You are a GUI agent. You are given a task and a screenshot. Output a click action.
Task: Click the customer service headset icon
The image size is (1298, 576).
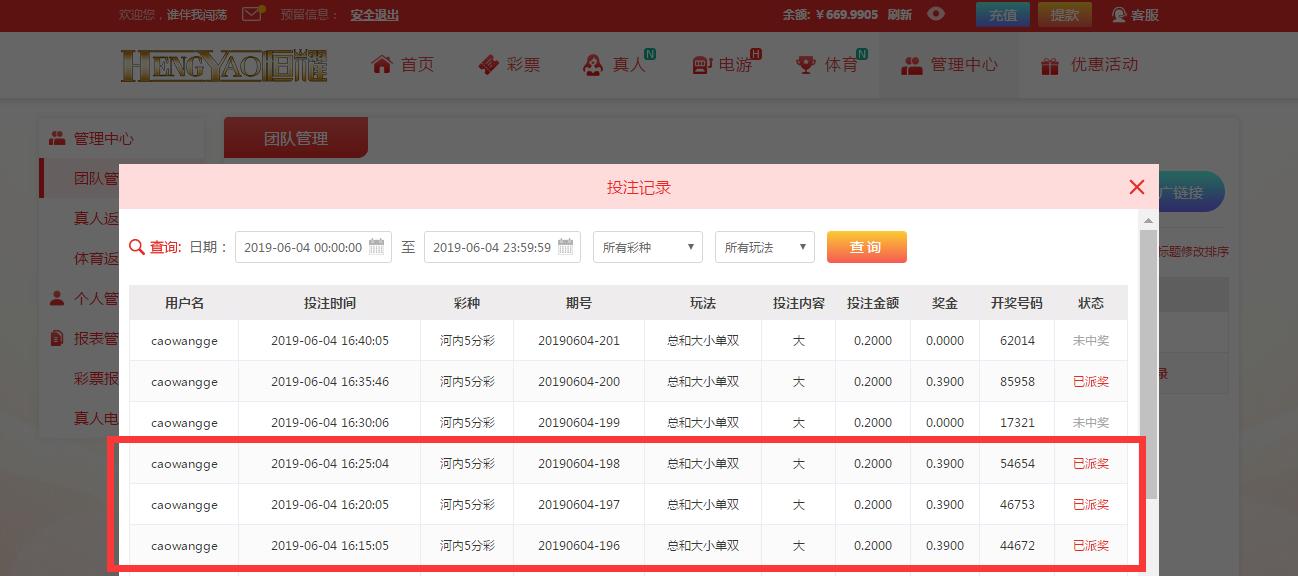1119,15
